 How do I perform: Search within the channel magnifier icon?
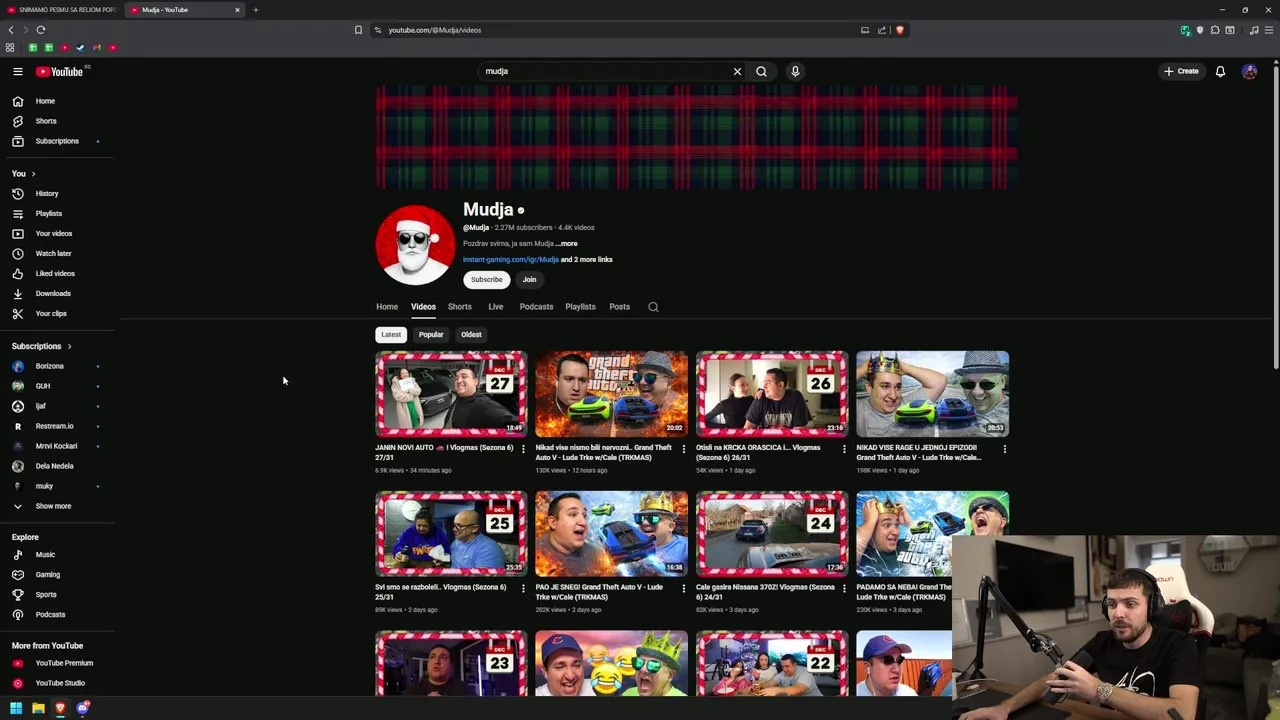point(653,307)
